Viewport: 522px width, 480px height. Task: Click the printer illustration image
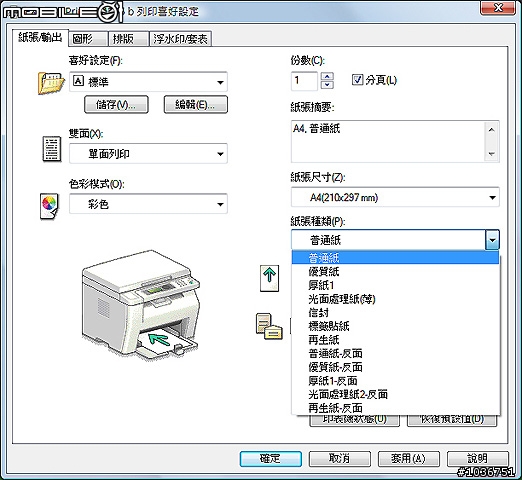click(x=141, y=305)
